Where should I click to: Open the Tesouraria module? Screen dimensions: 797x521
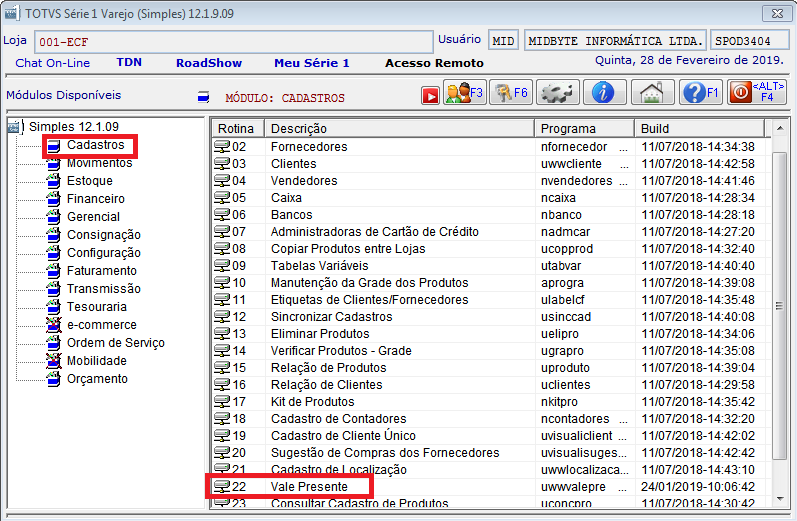coord(97,307)
